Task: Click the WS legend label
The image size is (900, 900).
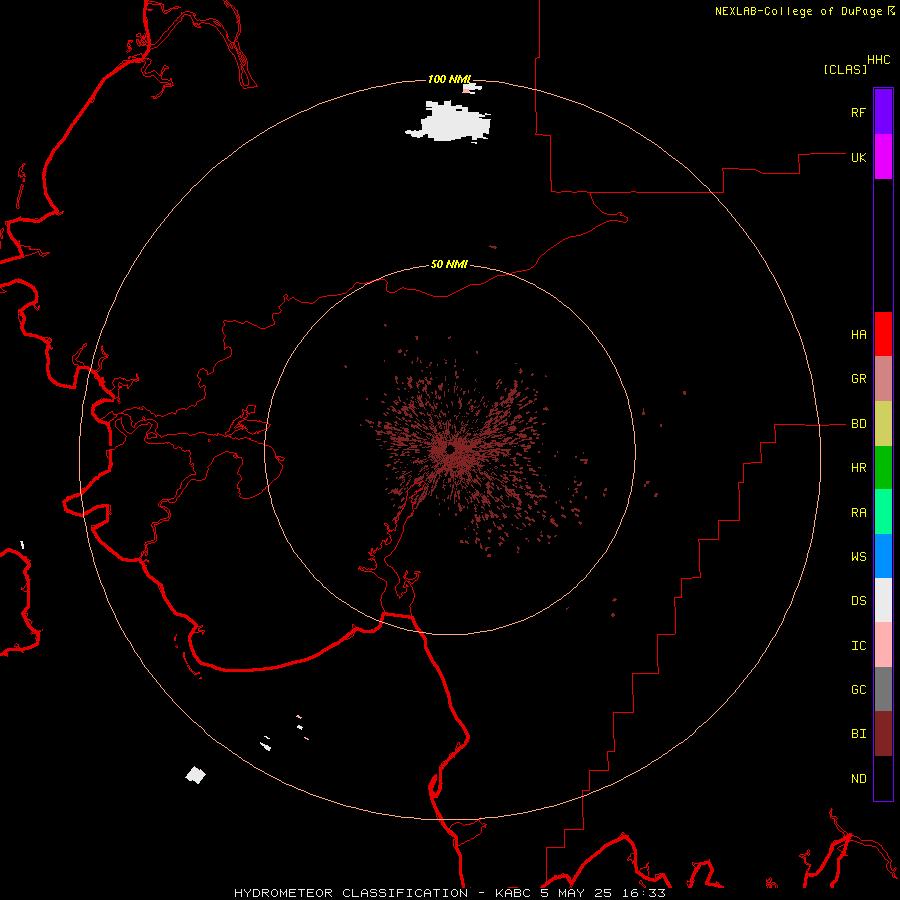Action: pyautogui.click(x=858, y=556)
